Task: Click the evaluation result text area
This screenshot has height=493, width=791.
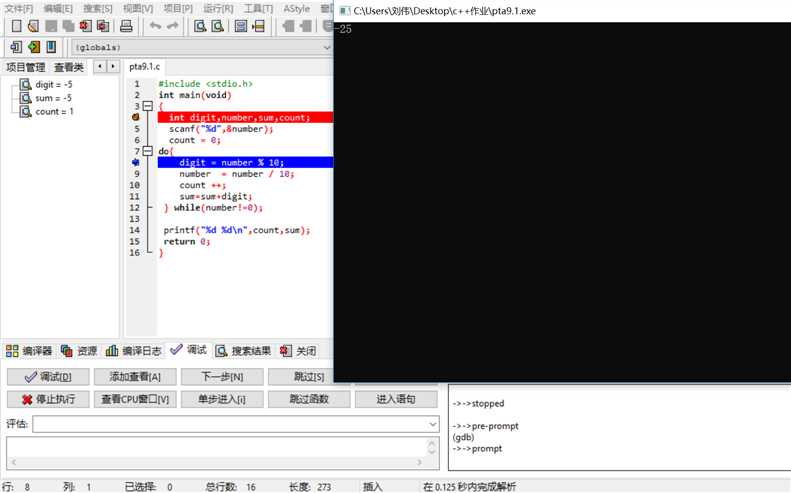Action: [x=222, y=453]
